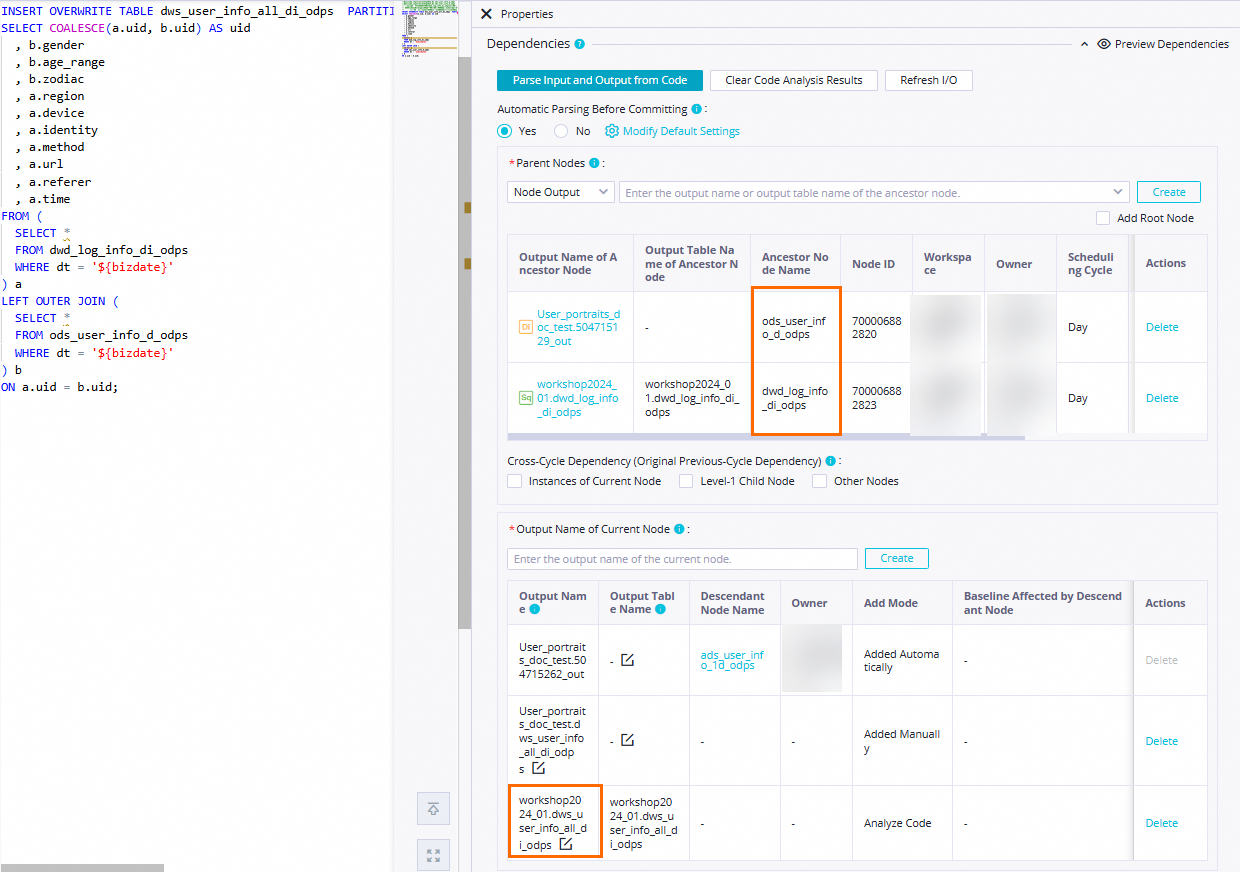Click the Preview Dependencies eye icon
The width and height of the screenshot is (1240, 872).
point(1104,44)
